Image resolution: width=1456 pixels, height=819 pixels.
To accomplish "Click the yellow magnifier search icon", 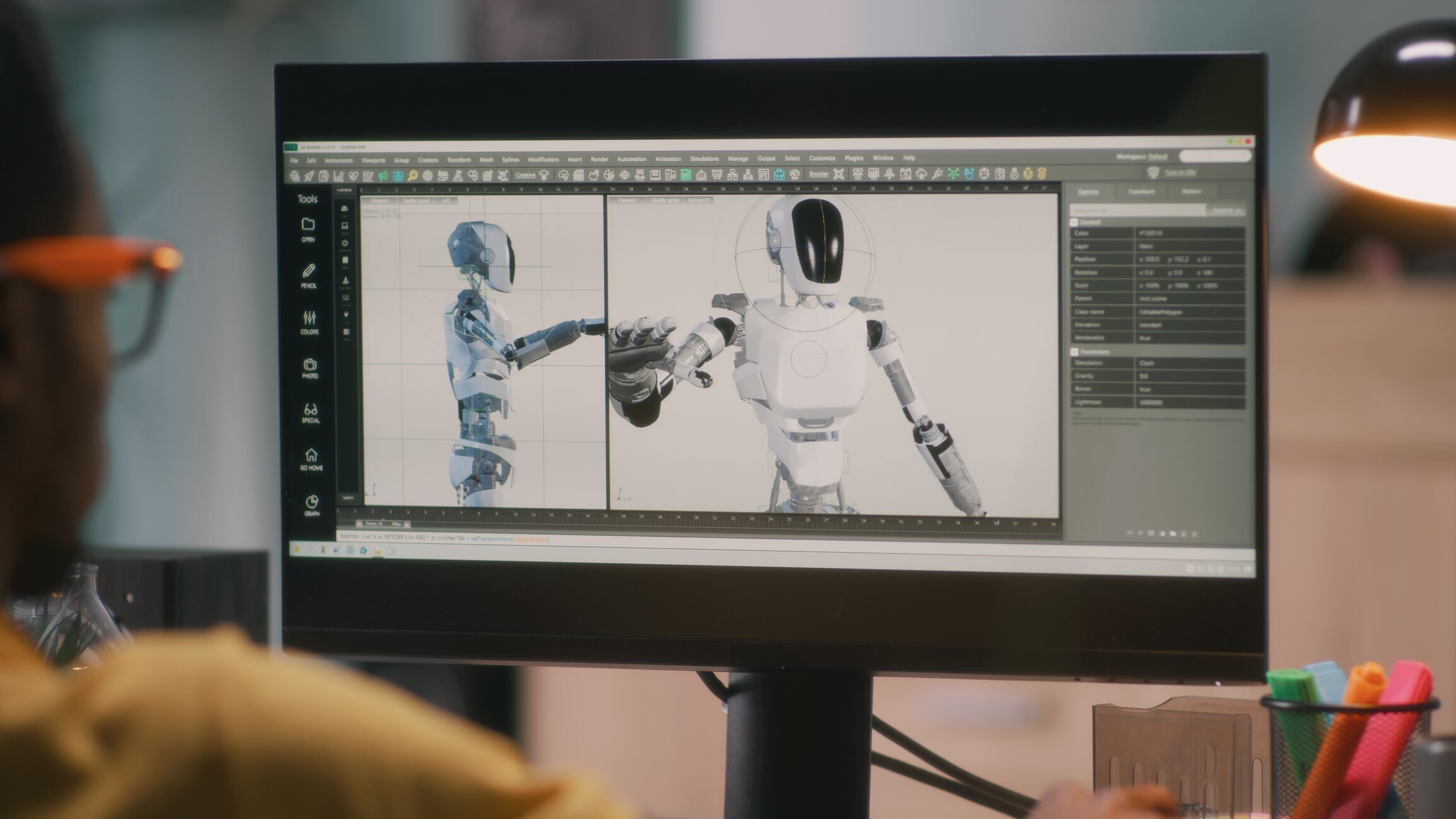I will pos(412,176).
